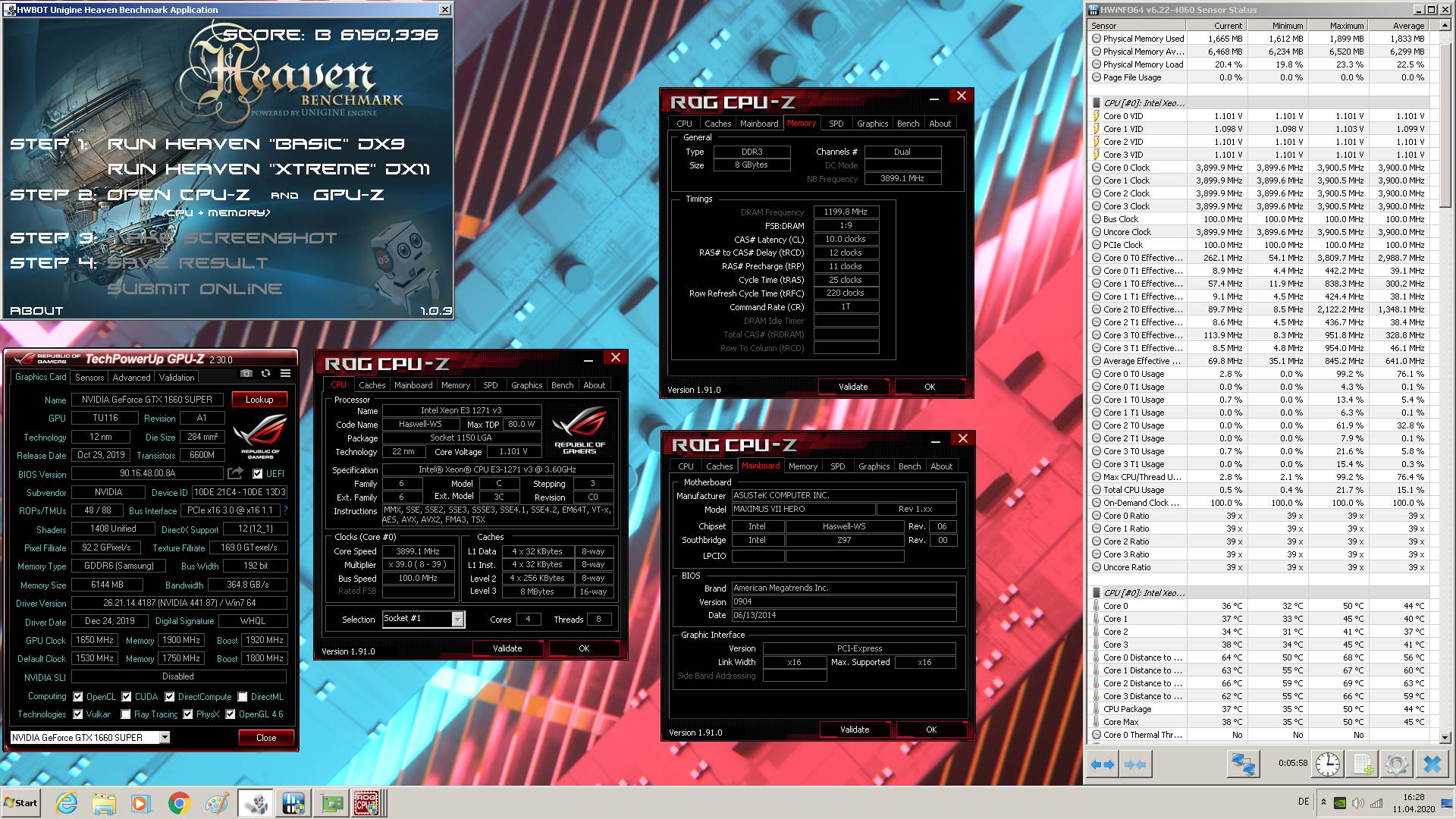The height and width of the screenshot is (819, 1456).
Task: Switch to the Sensors tab in GPU-Z
Action: click(89, 377)
